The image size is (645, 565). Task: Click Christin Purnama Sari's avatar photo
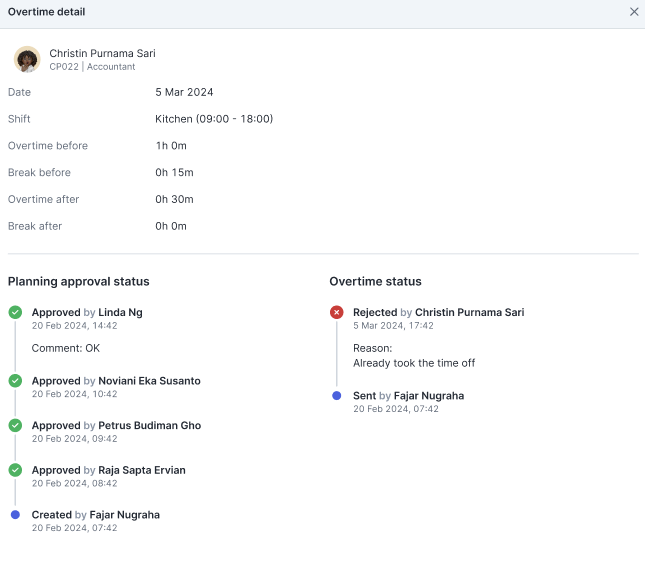point(27,59)
